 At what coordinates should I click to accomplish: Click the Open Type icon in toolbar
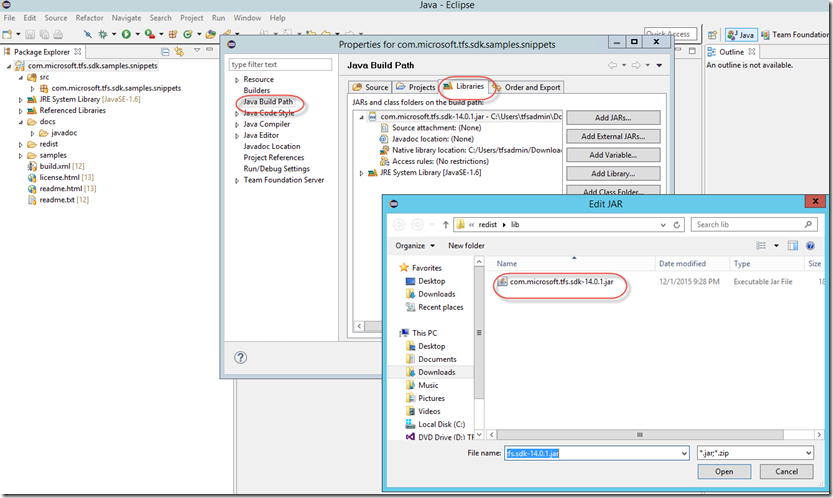[x=211, y=35]
